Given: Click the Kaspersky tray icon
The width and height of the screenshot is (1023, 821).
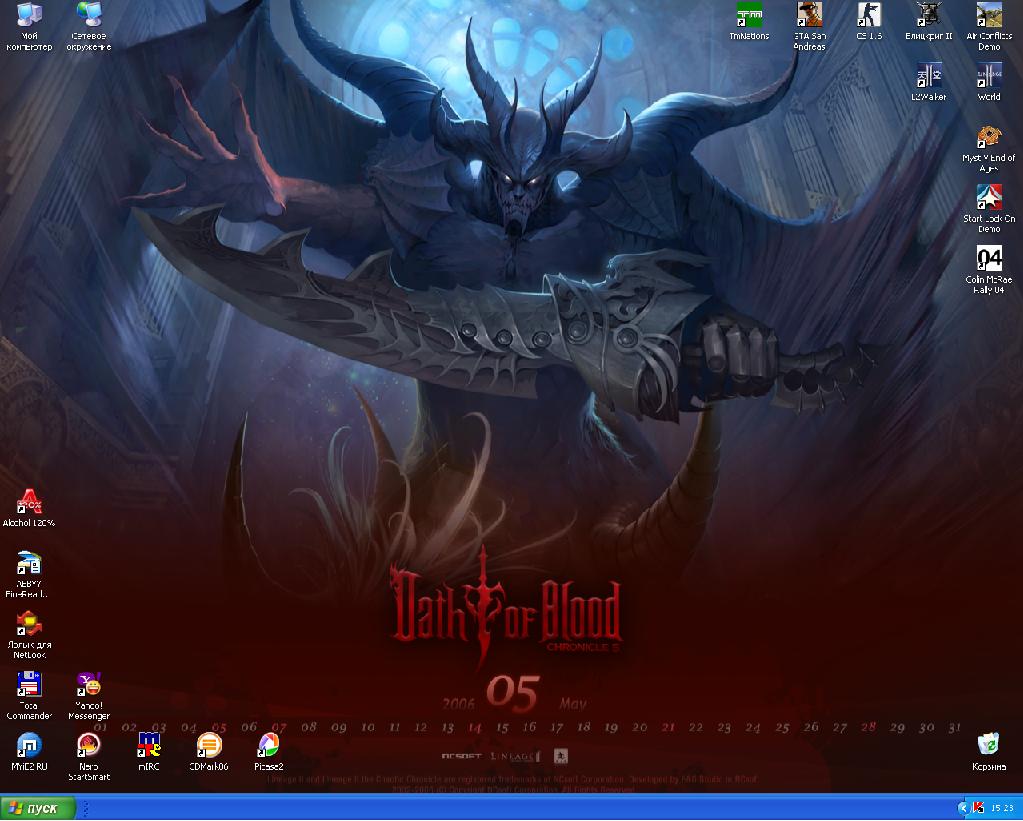Looking at the screenshot, I should [978, 808].
